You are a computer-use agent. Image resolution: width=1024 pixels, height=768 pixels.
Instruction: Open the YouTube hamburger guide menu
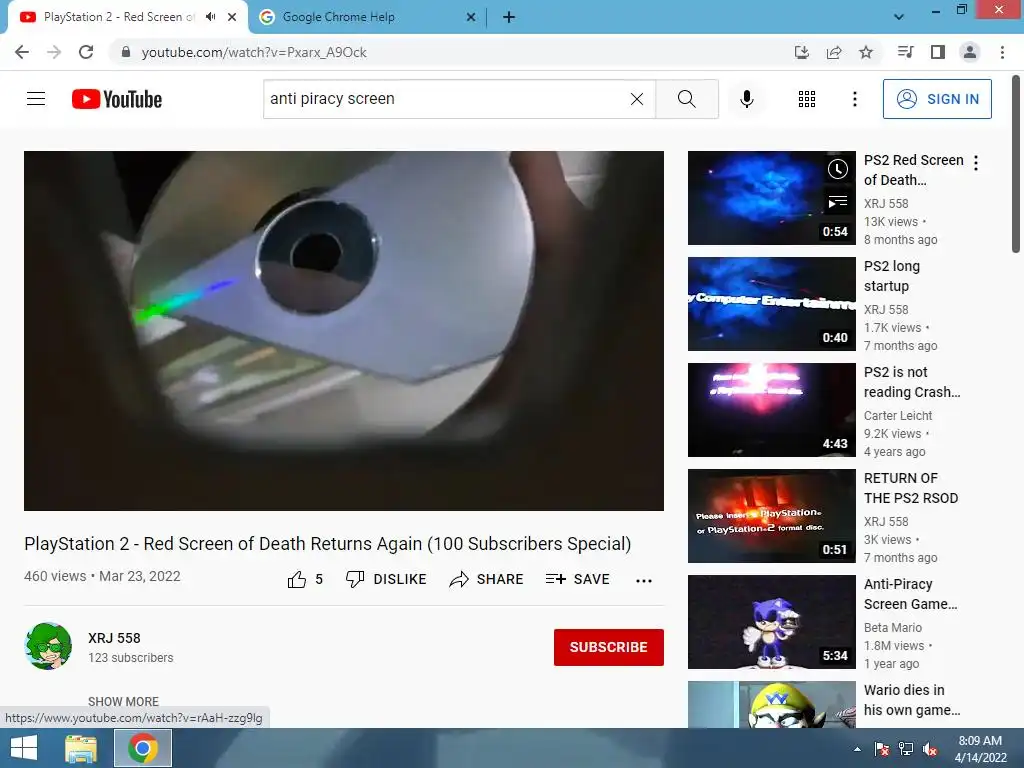coord(36,99)
